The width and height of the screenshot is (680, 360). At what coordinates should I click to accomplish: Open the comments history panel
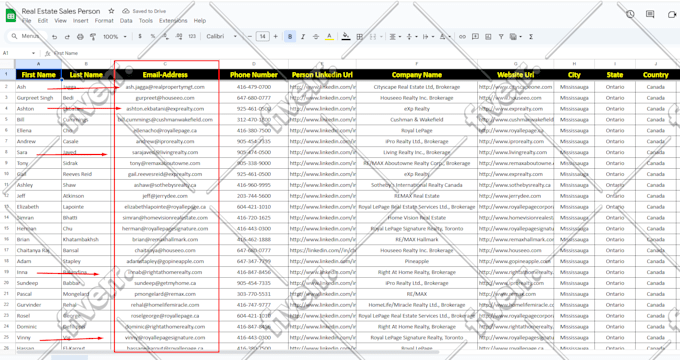650,14
